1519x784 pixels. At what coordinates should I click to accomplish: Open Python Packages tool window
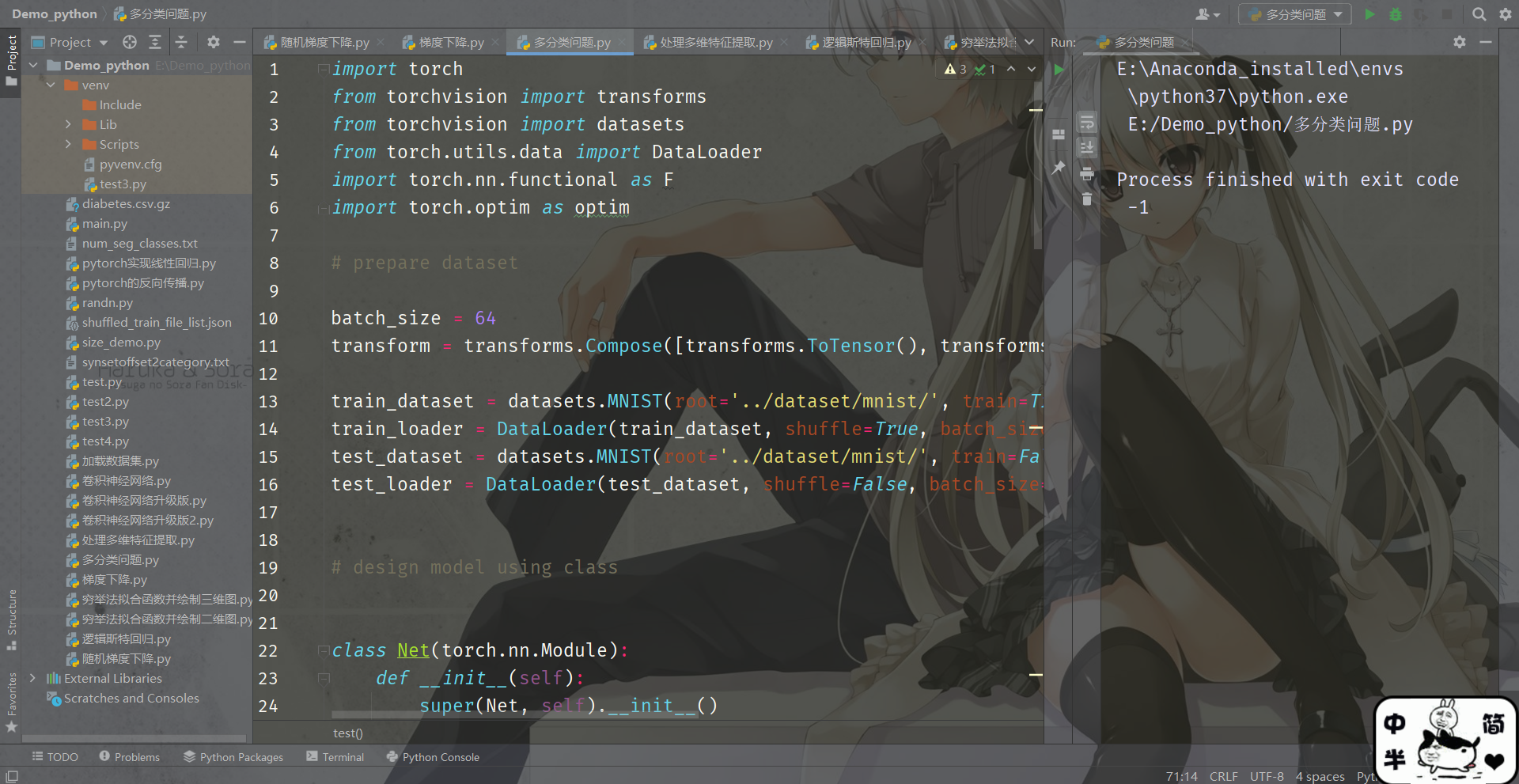pyautogui.click(x=233, y=757)
